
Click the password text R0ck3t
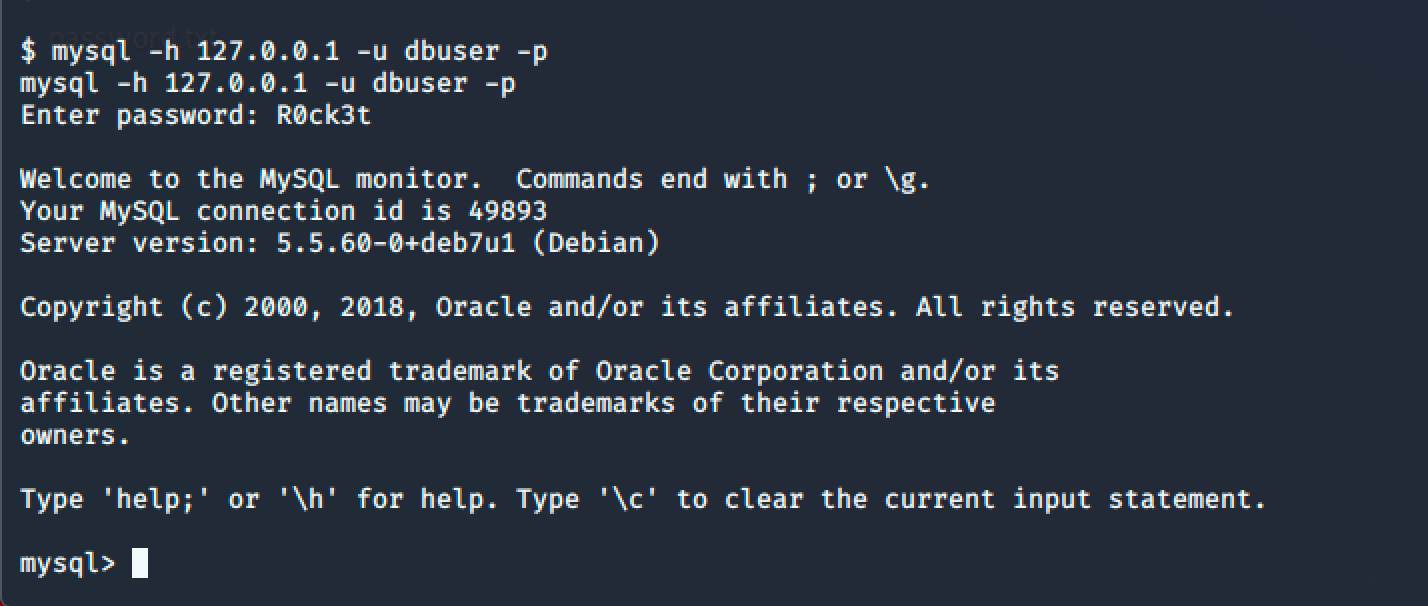(323, 115)
